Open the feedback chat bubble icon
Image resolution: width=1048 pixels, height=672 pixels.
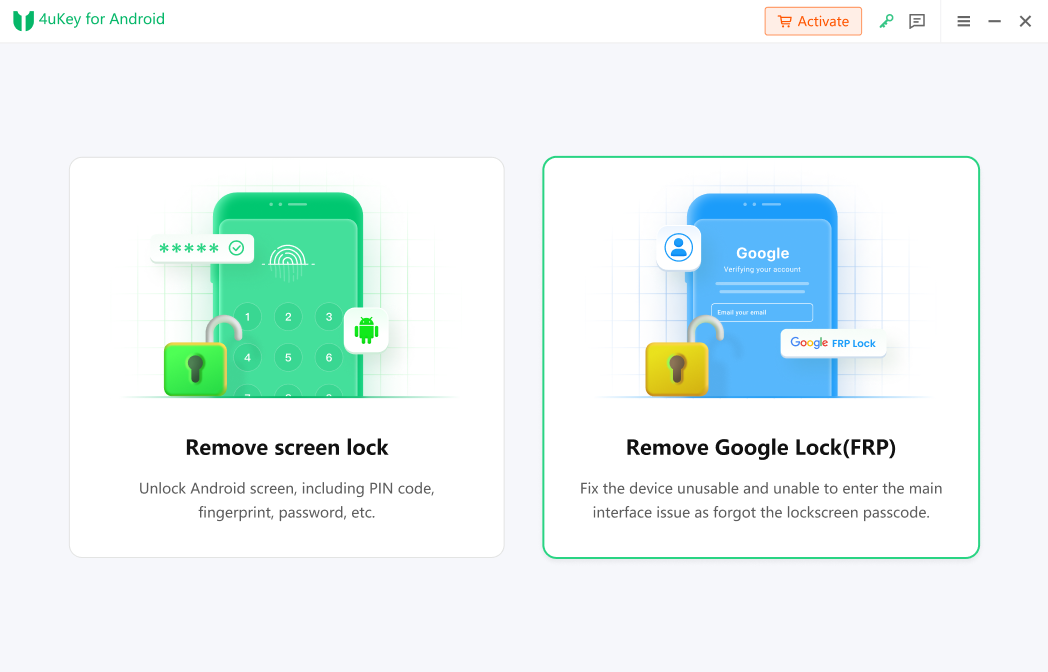(917, 21)
